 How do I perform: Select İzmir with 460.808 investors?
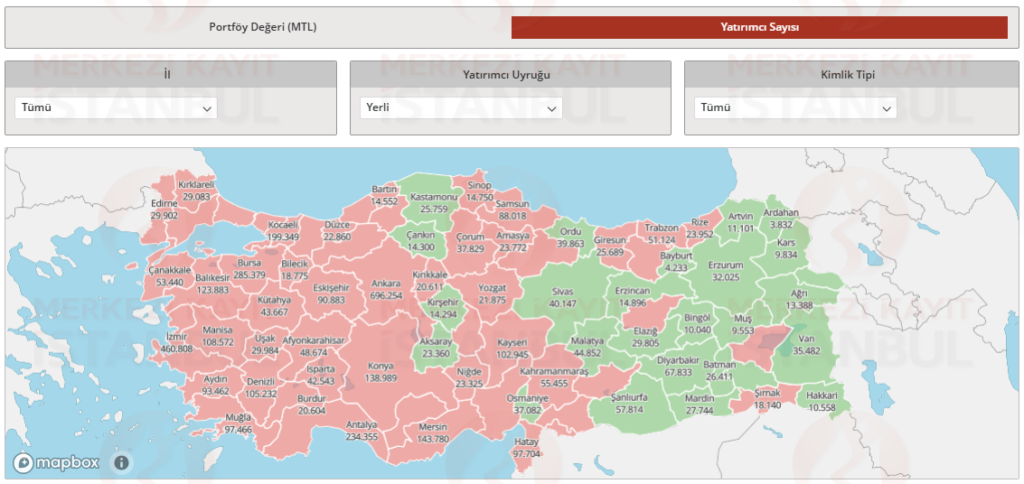click(176, 342)
